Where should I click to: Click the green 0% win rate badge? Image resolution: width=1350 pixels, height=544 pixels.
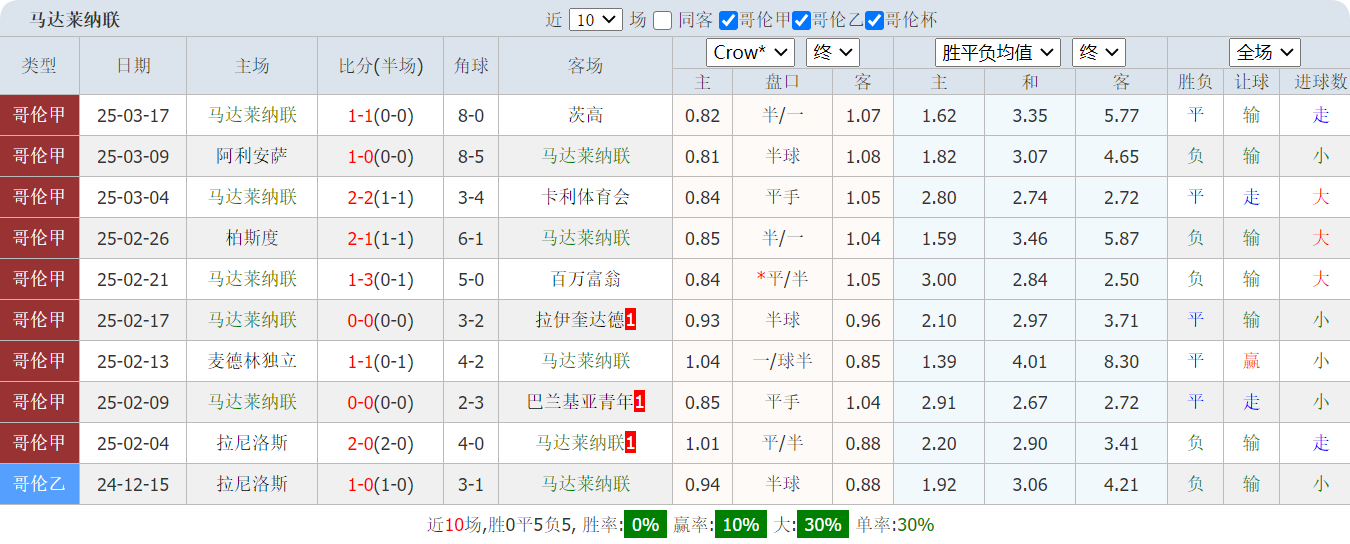point(645,525)
